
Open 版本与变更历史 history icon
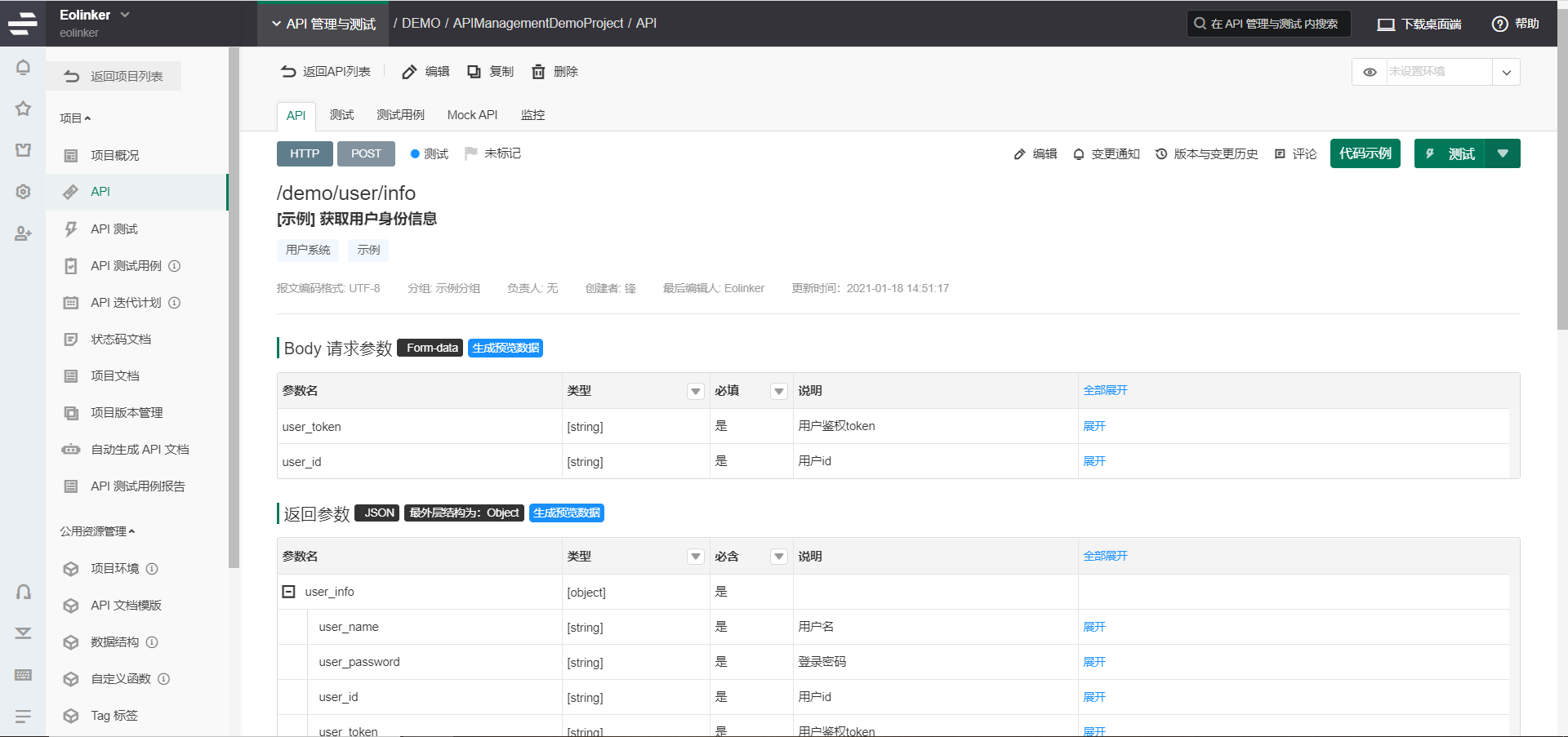click(x=1161, y=154)
